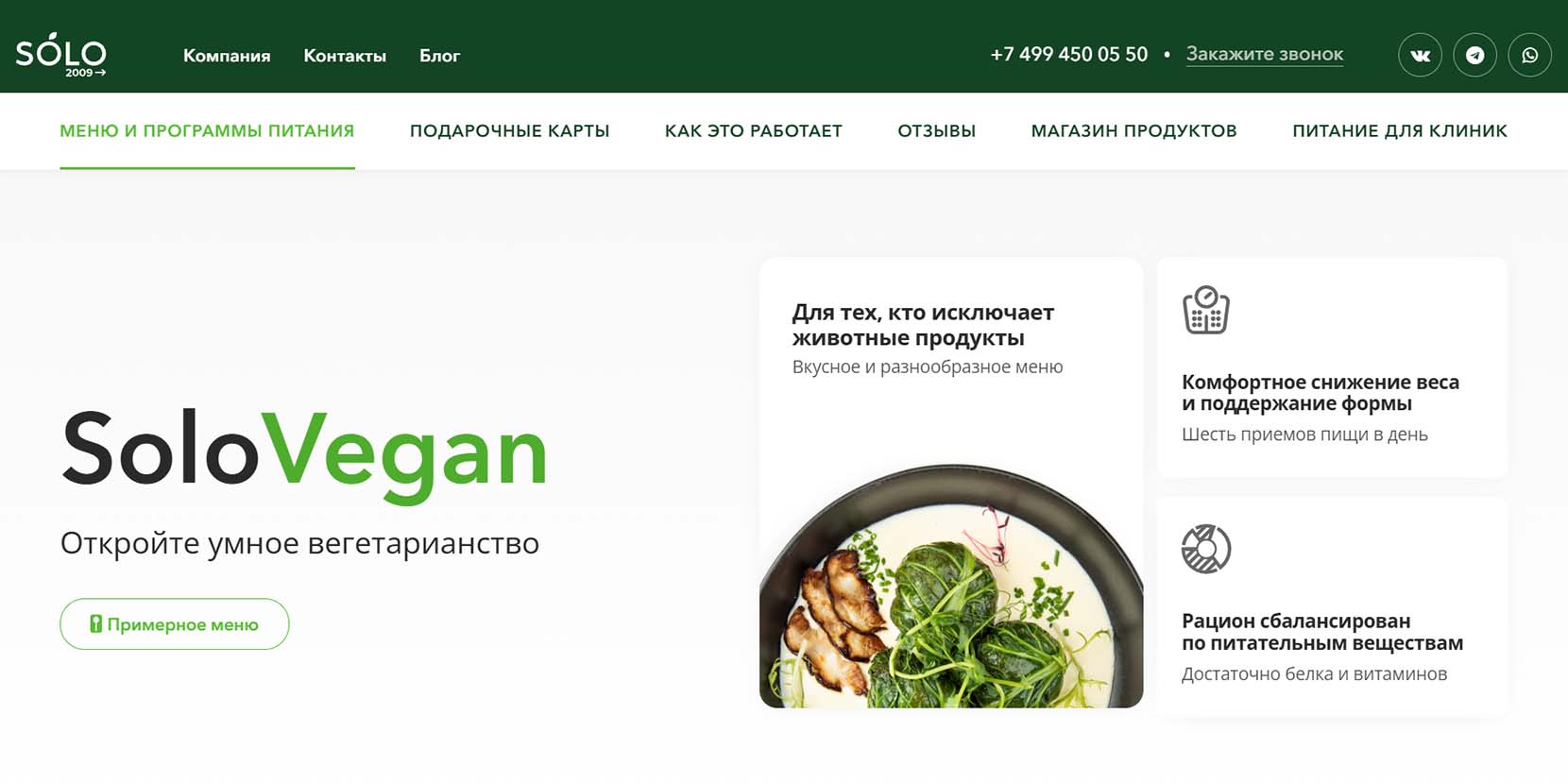Screen dimensions: 1568x784
Task: Open the WhatsApp social icon
Action: pos(1529,55)
